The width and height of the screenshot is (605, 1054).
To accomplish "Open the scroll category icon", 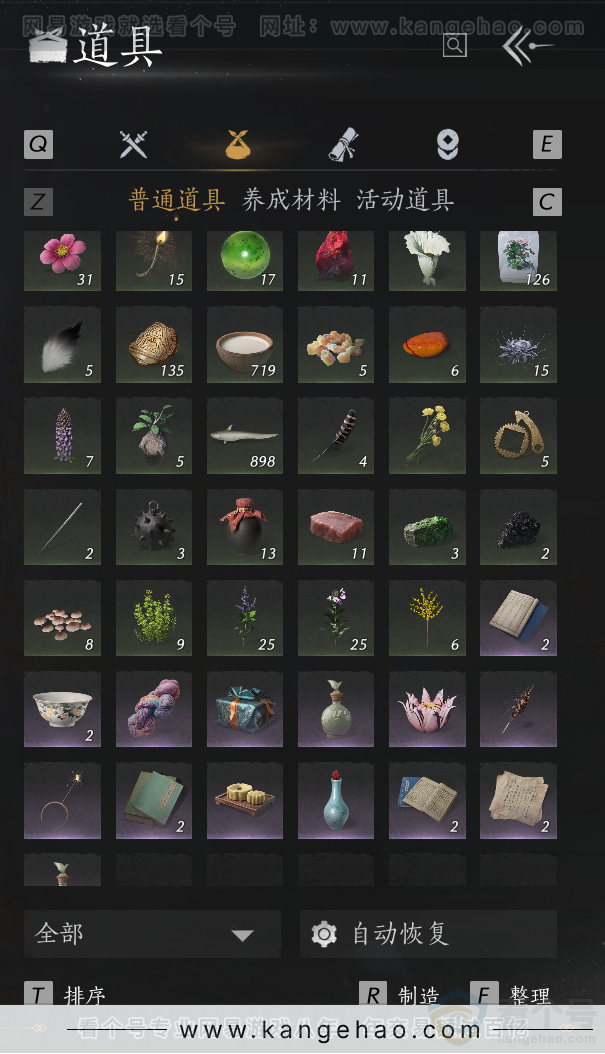I will (343, 145).
